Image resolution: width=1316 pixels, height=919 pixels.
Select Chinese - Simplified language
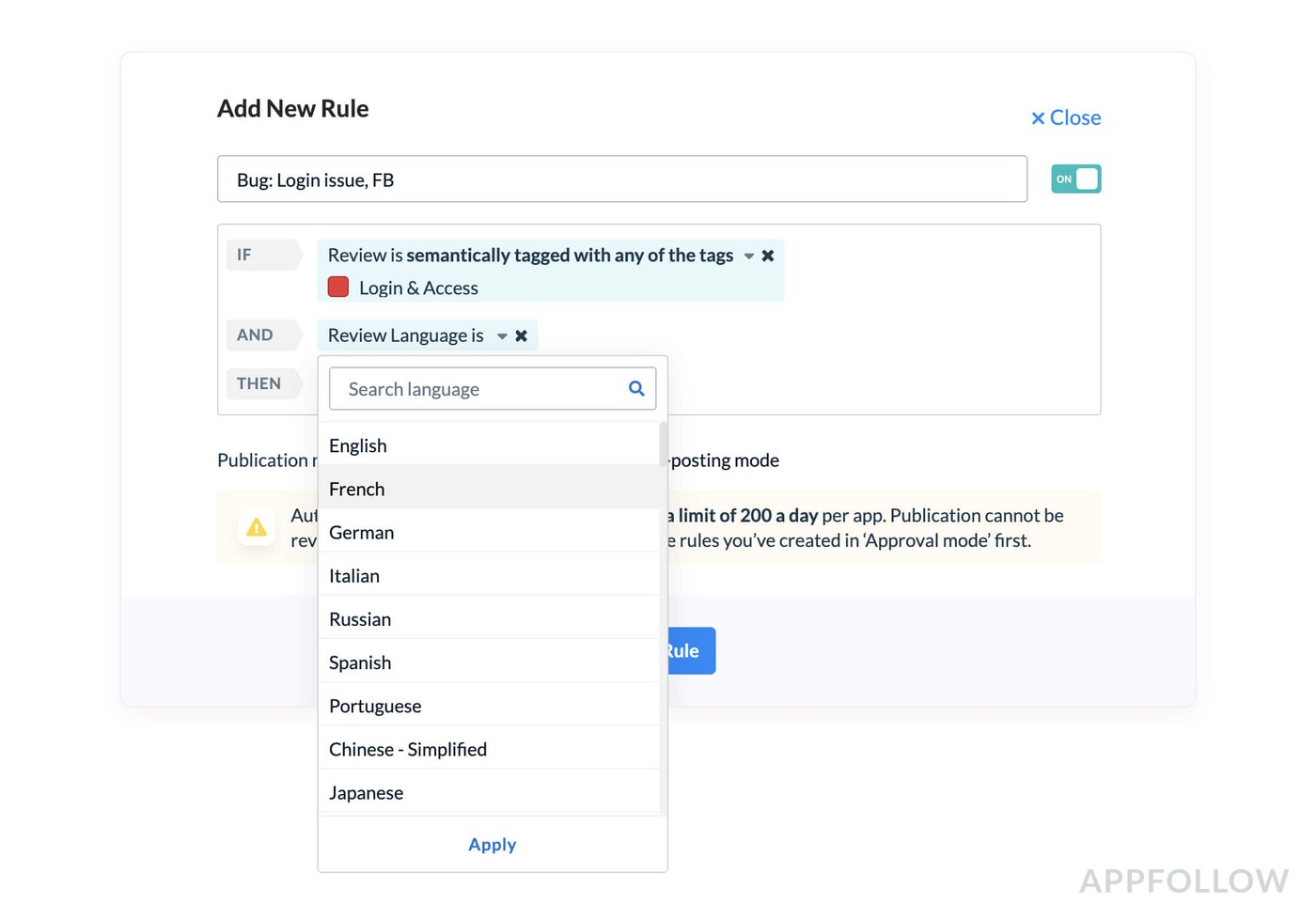(x=408, y=749)
